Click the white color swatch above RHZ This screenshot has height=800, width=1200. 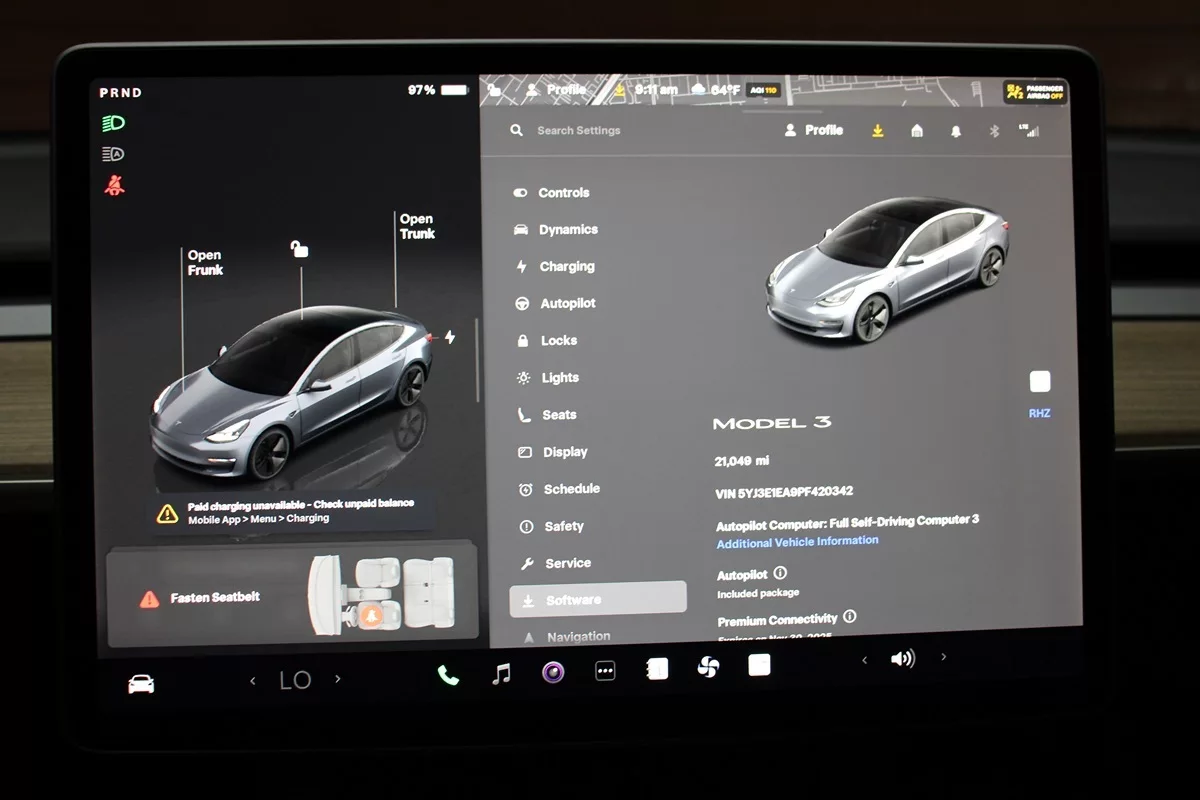(x=1040, y=381)
